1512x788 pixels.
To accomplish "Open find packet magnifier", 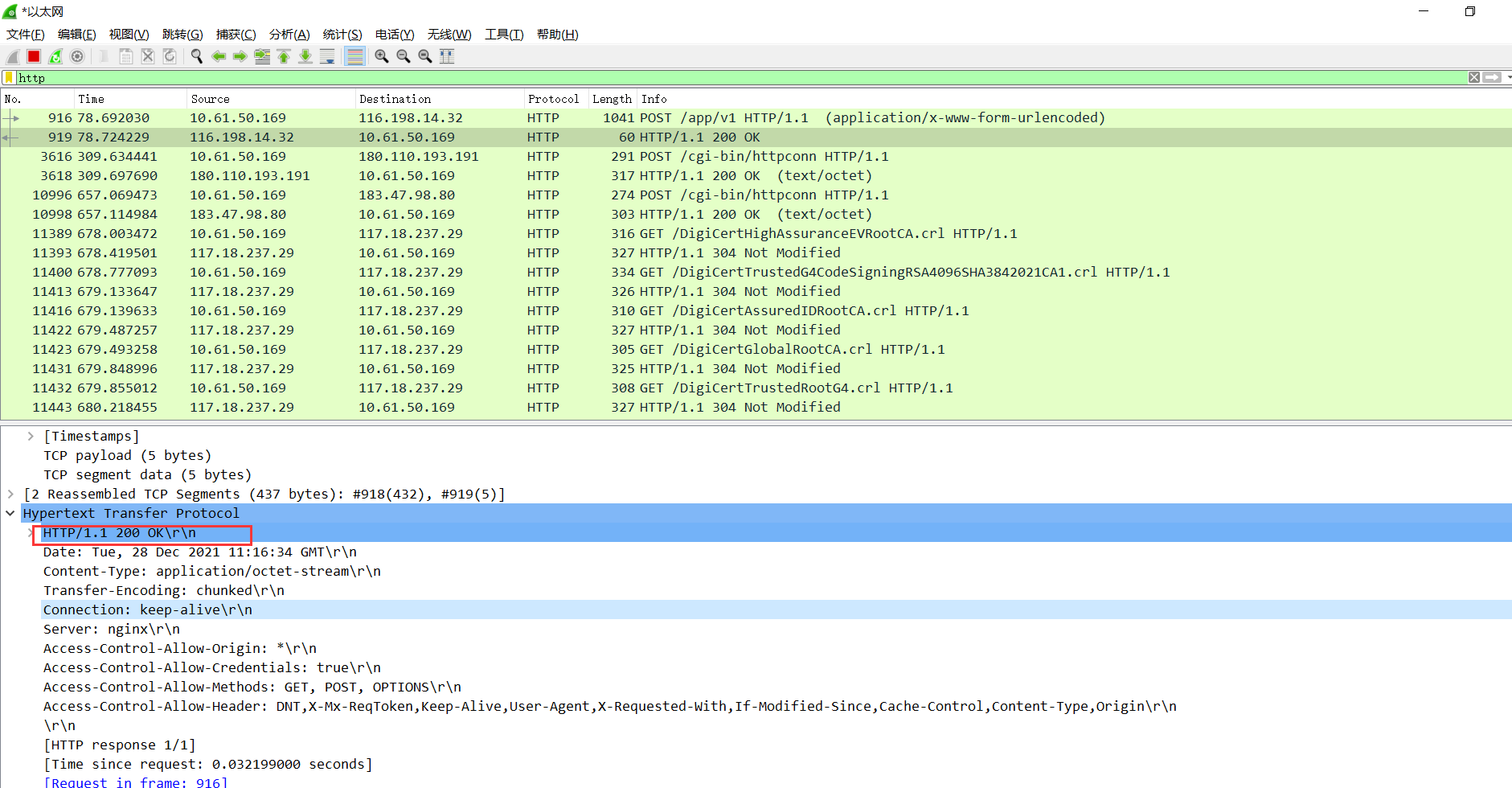I will pyautogui.click(x=196, y=56).
